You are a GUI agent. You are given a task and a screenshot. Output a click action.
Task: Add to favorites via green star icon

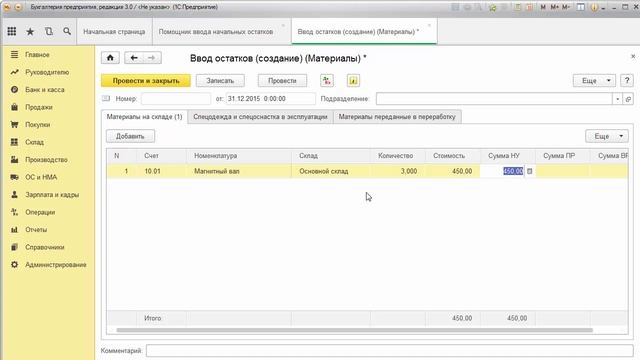point(493,7)
